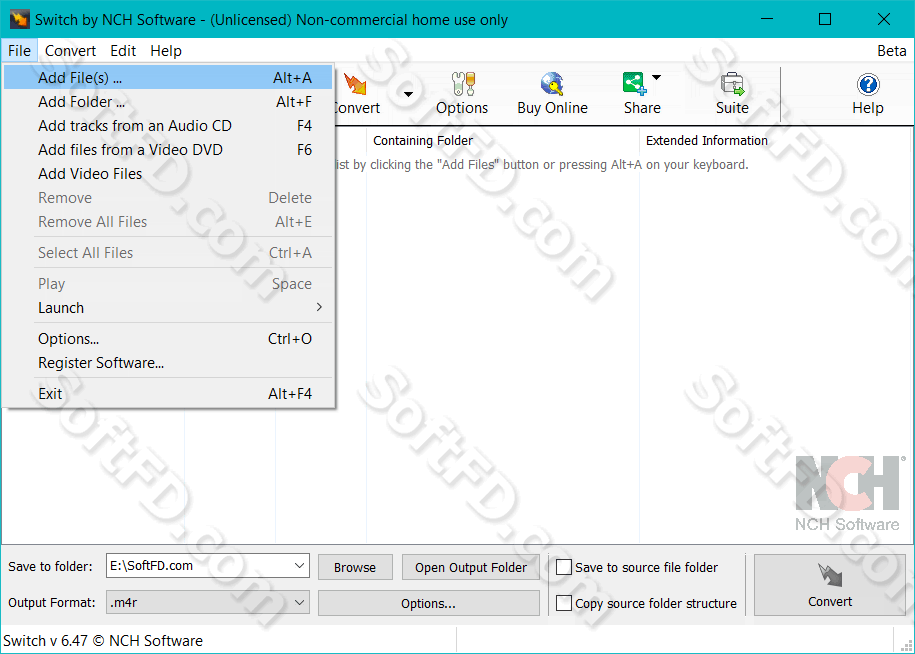Image resolution: width=915 pixels, height=654 pixels.
Task: Click the Containing Folder column header
Action: coord(503,141)
